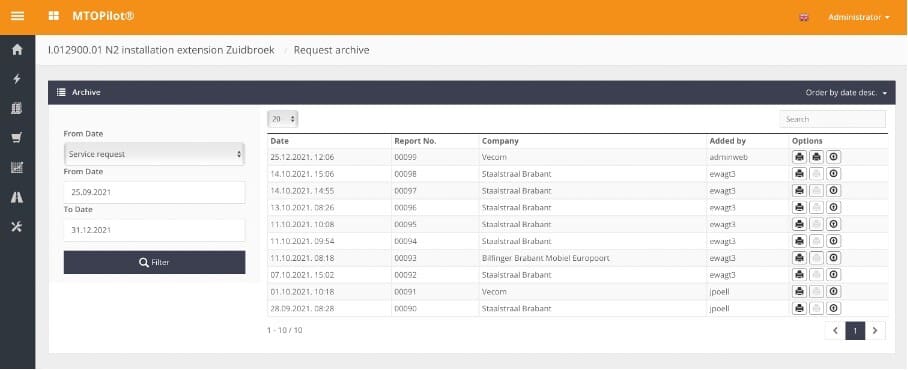Click the circled arrow icon for report 00096

click(x=833, y=207)
